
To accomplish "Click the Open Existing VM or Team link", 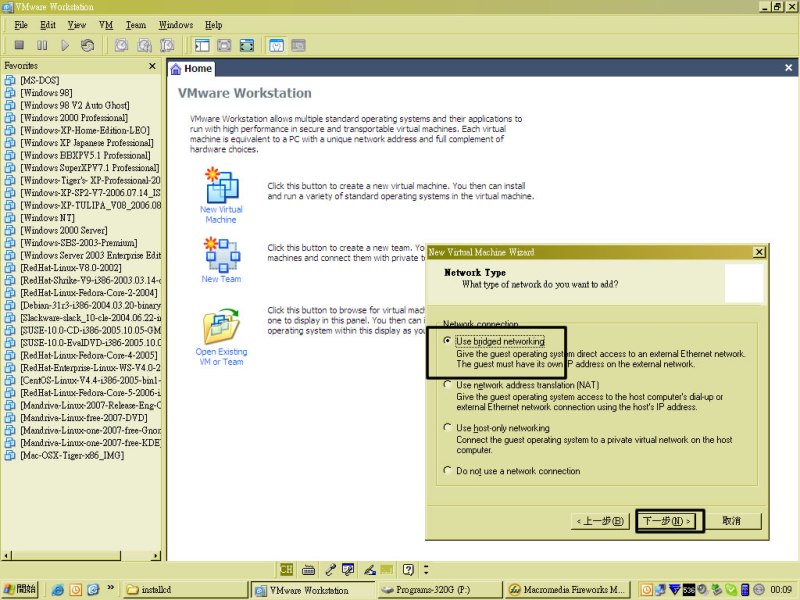I will tap(221, 357).
